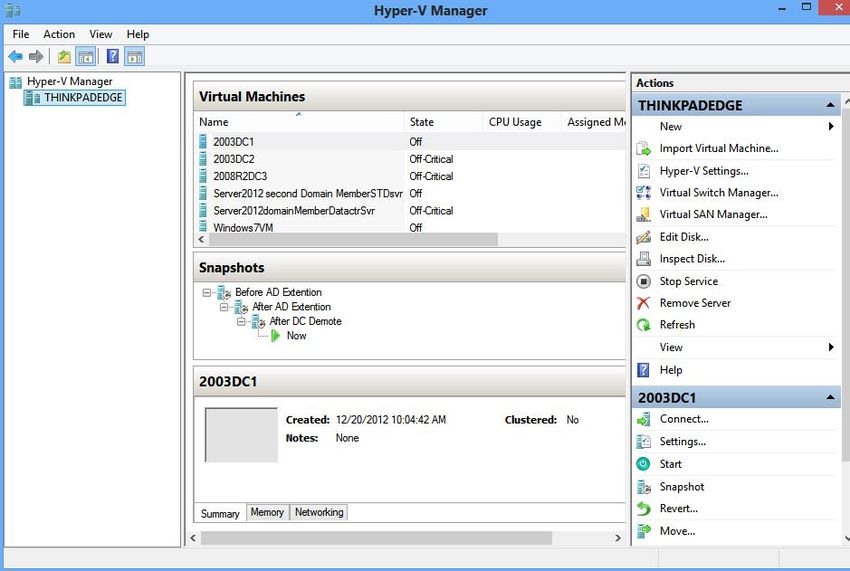This screenshot has width=850, height=571.
Task: Click the Revert green arrow icon
Action: 643,509
